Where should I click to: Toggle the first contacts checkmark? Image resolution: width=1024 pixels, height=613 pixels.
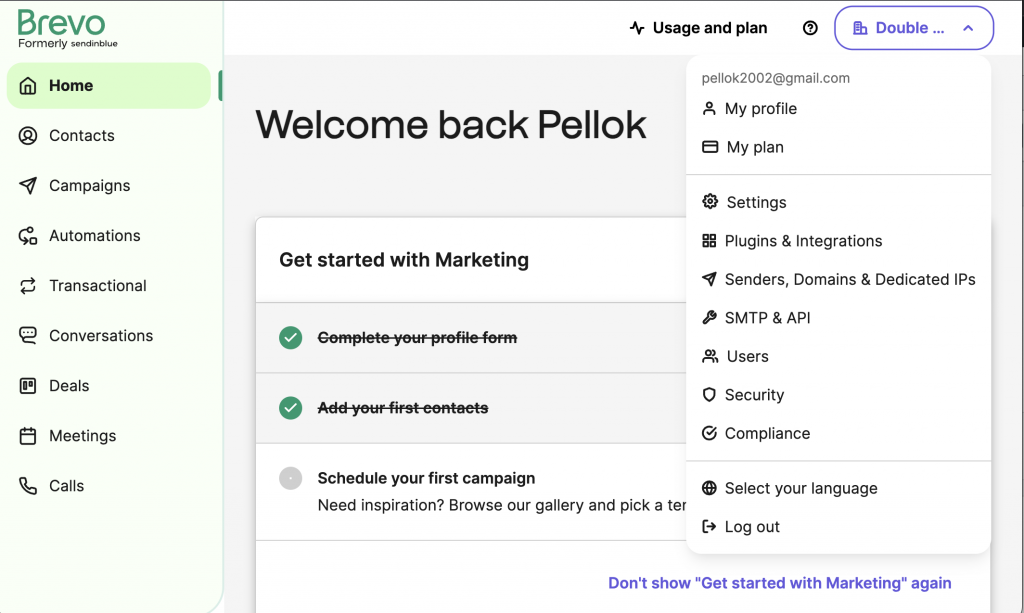291,408
